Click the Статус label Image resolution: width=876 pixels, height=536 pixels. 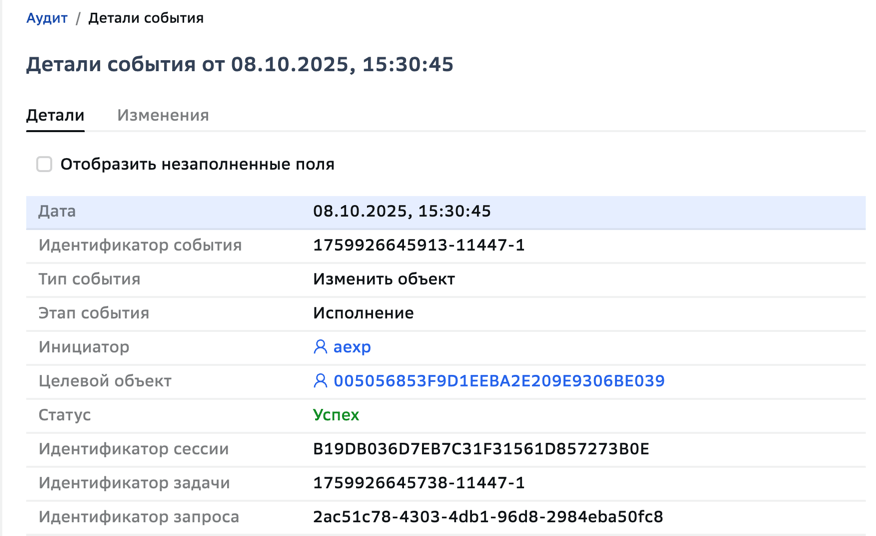click(x=64, y=415)
